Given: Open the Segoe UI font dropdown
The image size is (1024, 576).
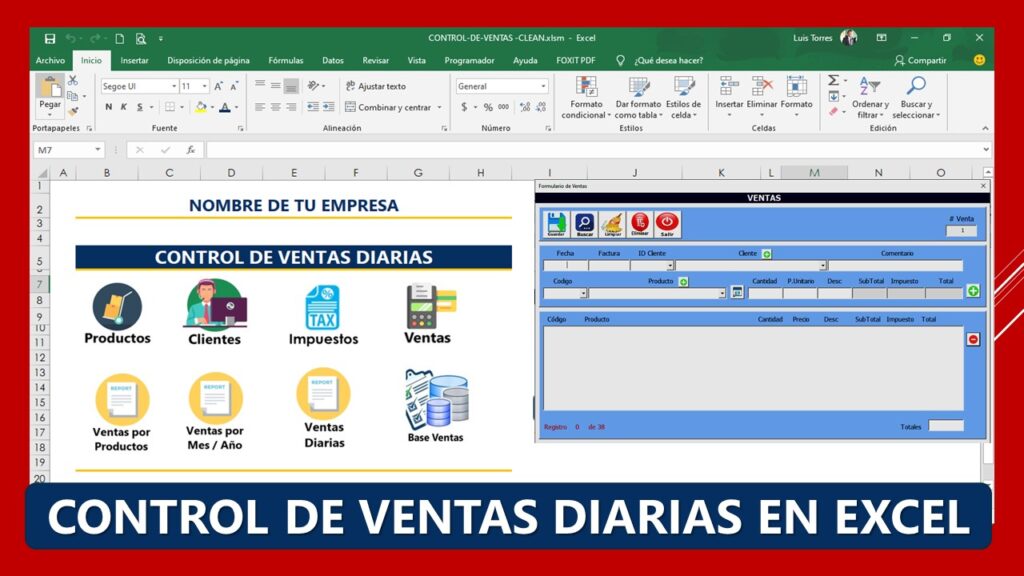Looking at the screenshot, I should [172, 85].
